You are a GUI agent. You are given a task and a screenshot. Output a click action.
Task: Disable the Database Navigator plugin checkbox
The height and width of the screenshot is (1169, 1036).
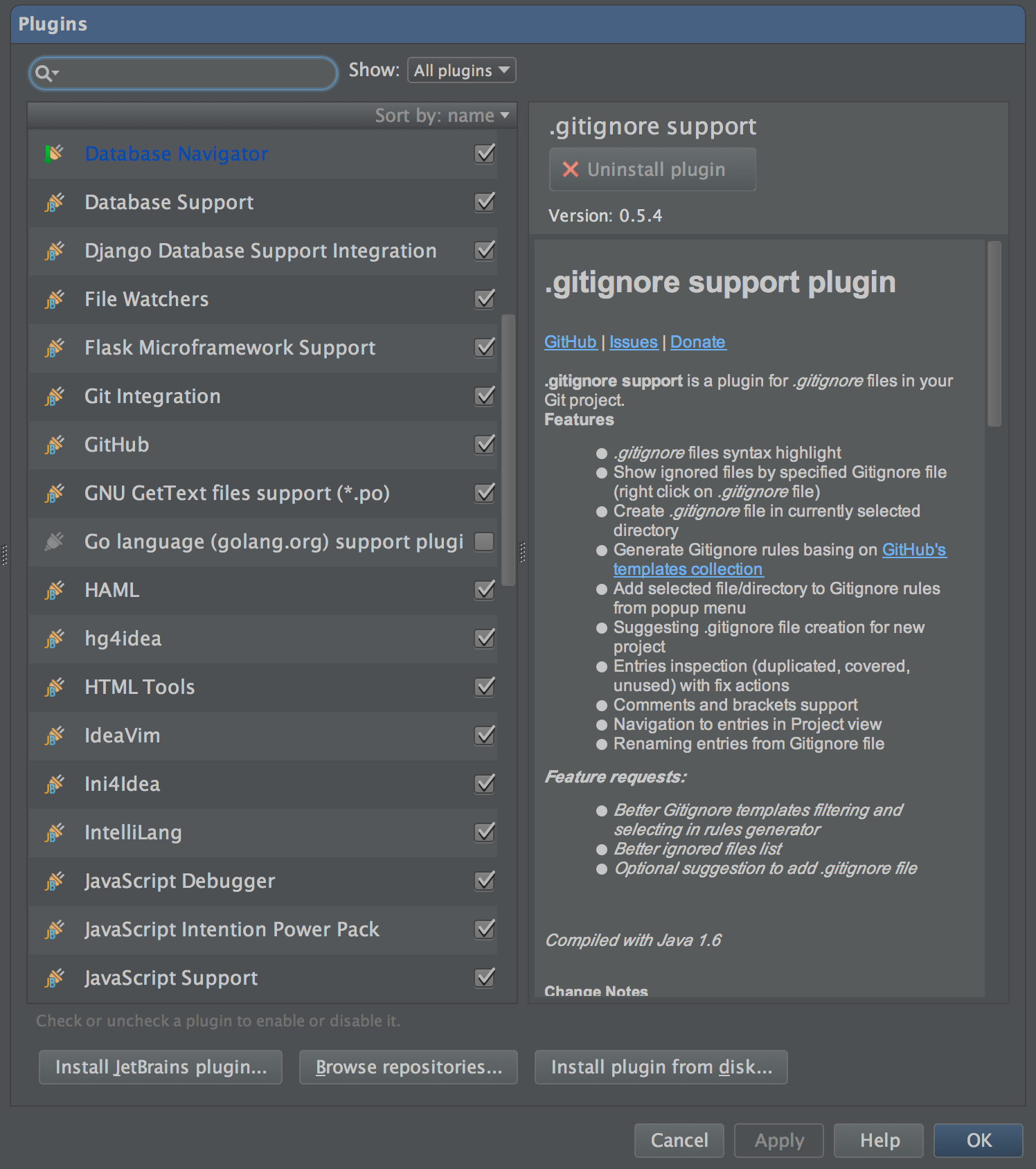pyautogui.click(x=485, y=153)
